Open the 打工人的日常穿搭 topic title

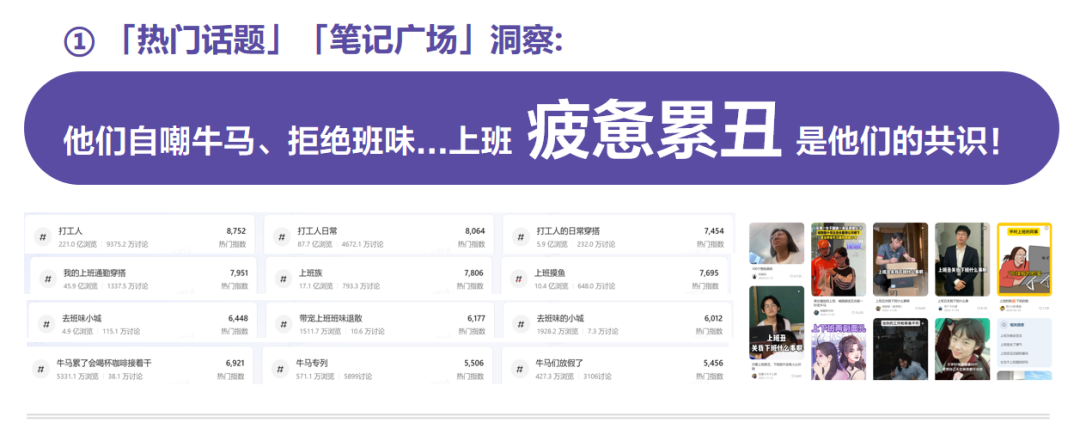coord(568,232)
